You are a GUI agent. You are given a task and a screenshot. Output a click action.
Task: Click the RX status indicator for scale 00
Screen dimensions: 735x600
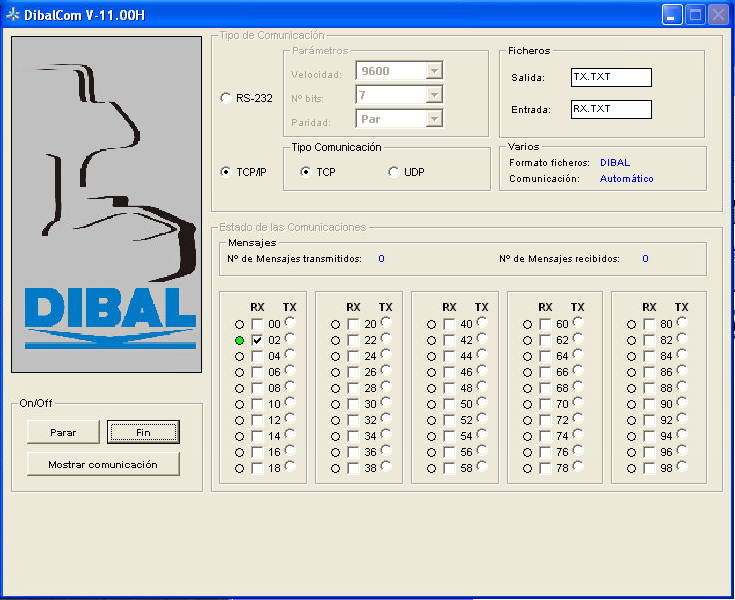[x=240, y=324]
